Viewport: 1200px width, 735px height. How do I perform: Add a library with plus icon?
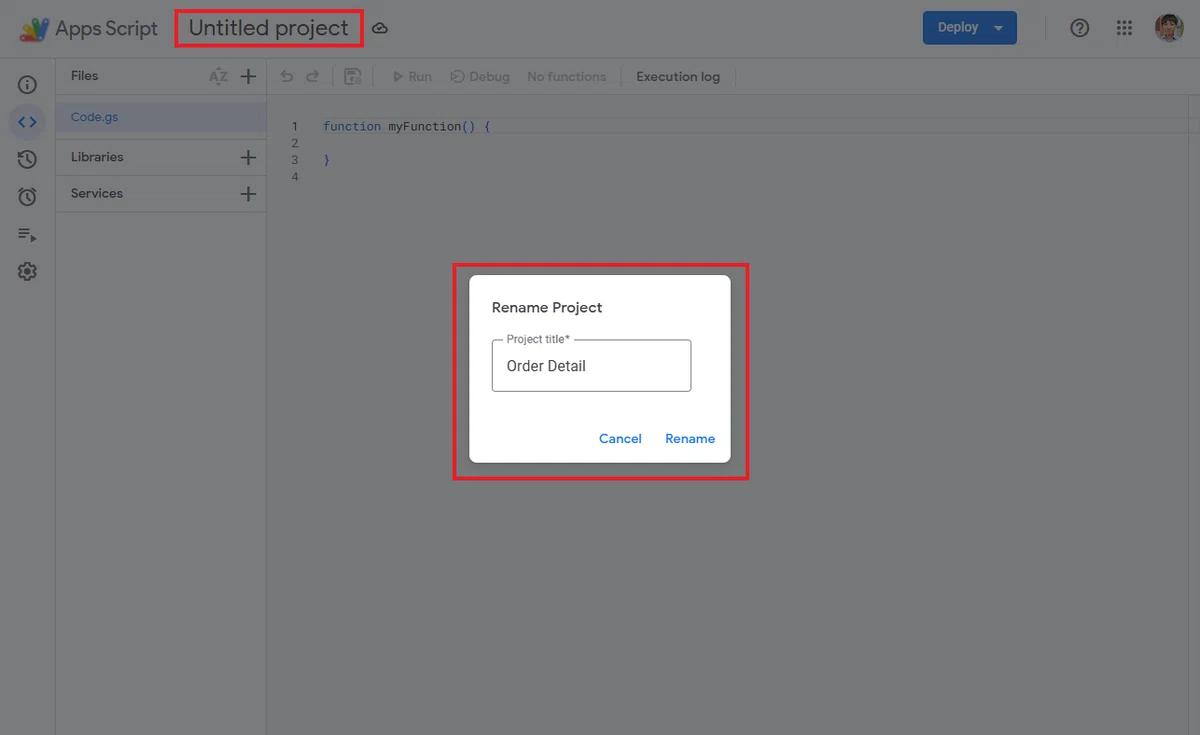tap(249, 157)
